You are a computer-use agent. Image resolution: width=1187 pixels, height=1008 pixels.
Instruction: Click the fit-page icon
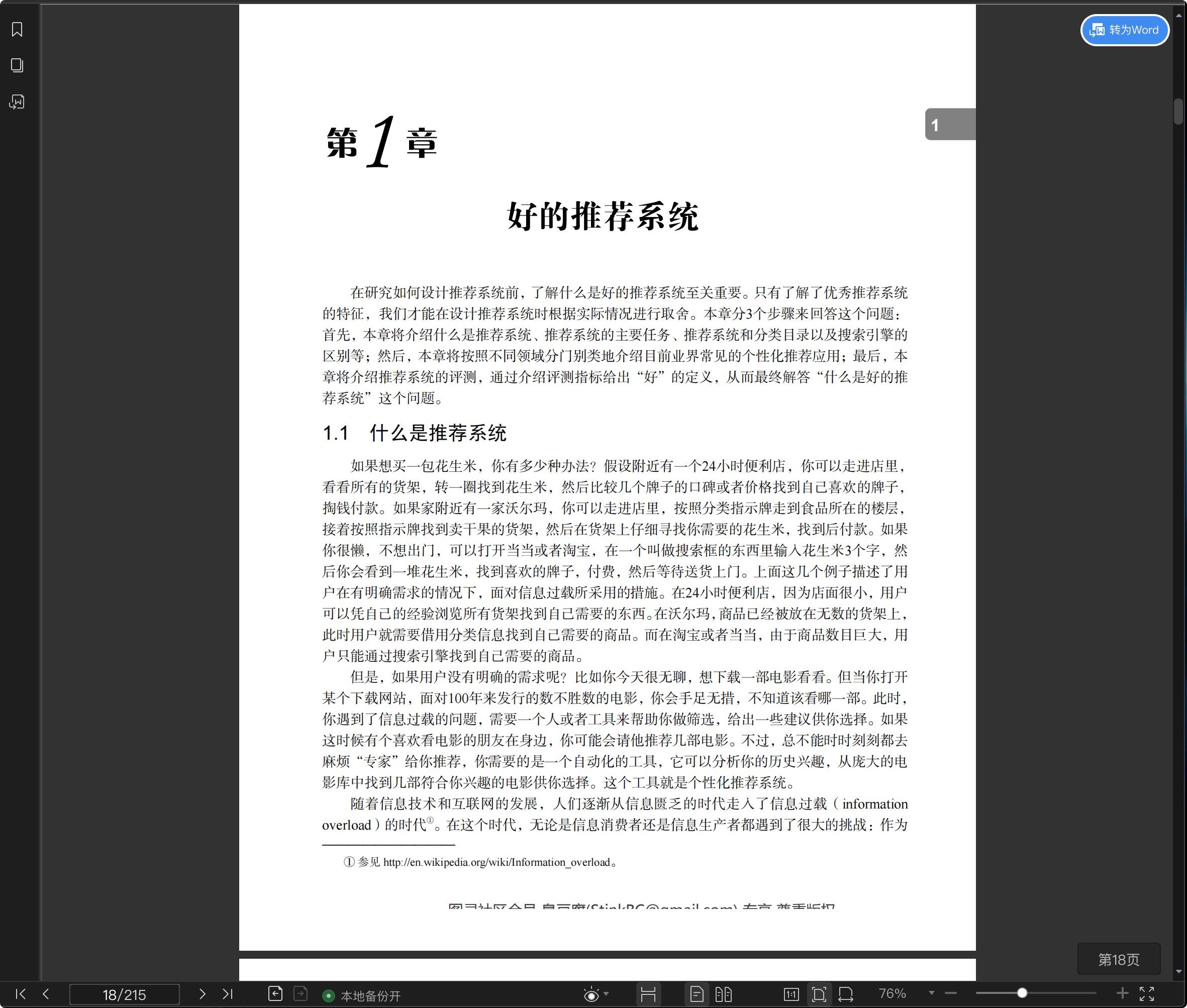pos(819,994)
